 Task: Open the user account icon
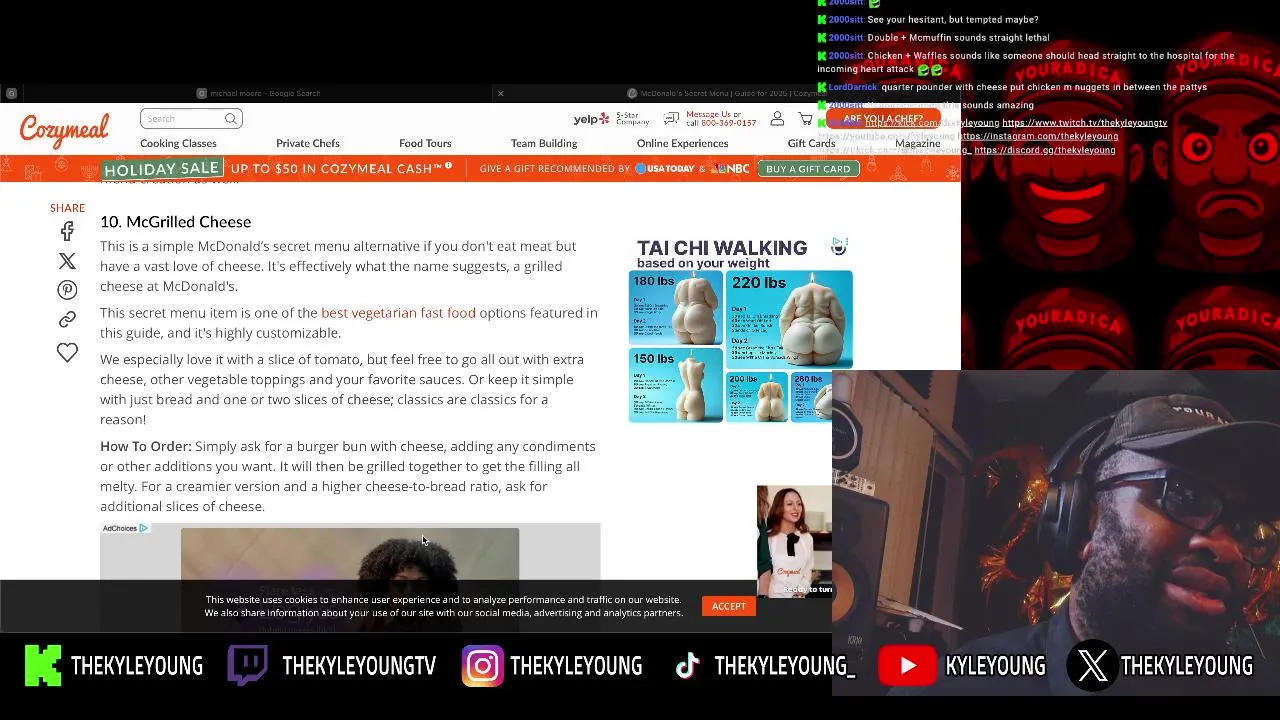tap(777, 119)
